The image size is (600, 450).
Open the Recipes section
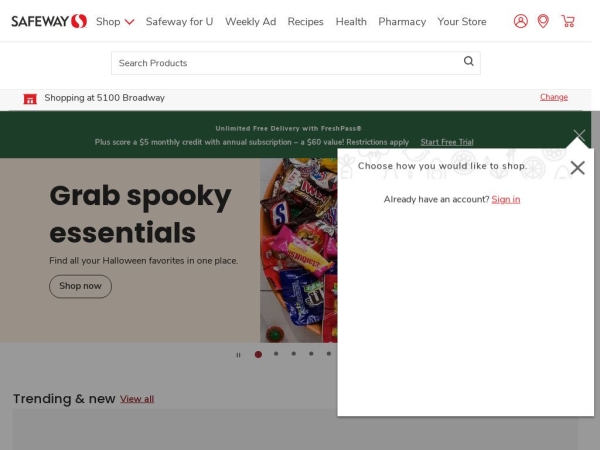[x=305, y=22]
